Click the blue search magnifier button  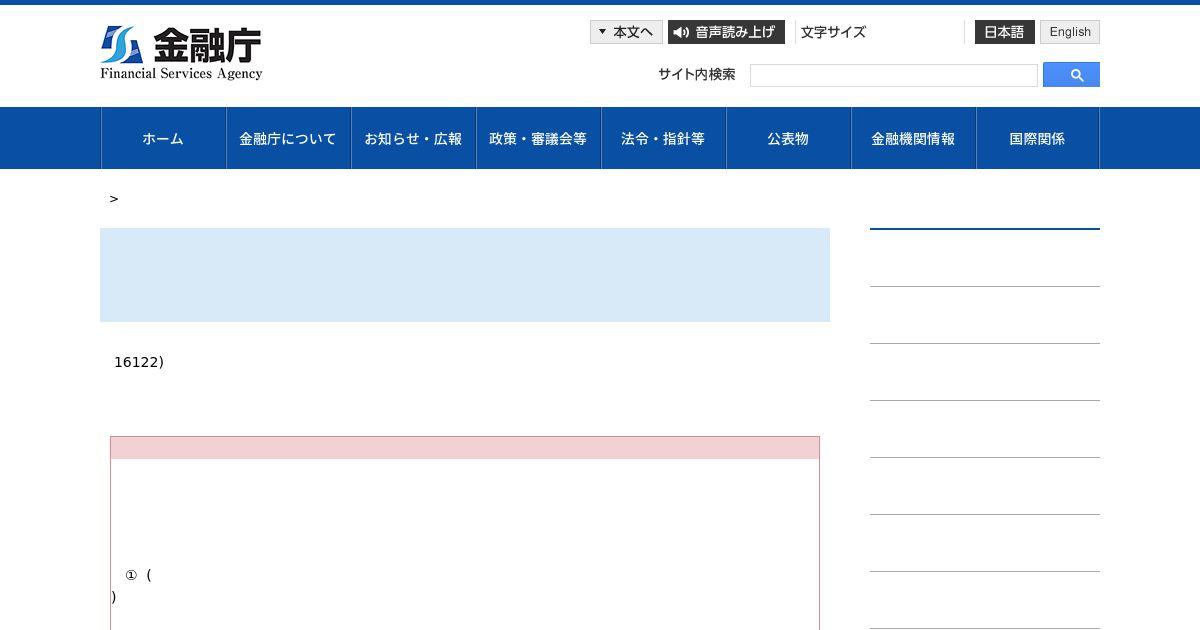point(1071,75)
